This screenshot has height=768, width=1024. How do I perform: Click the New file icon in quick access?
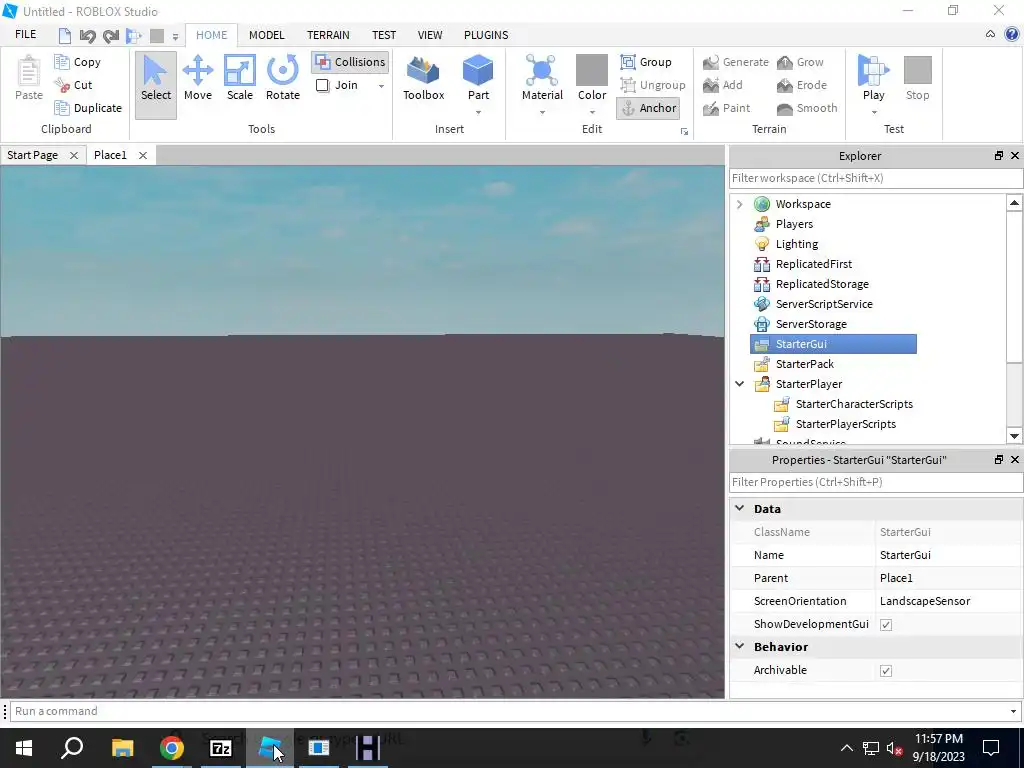pyautogui.click(x=65, y=36)
